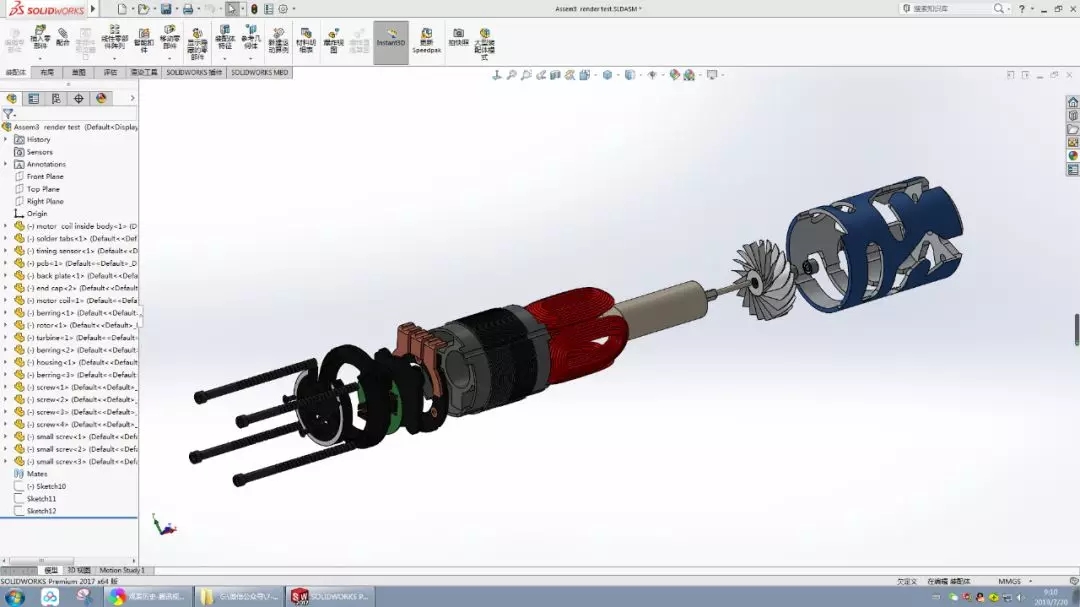Click the SOLIDWORKS taskbar button
Screen dimensions: 1080x607
click(x=330, y=597)
